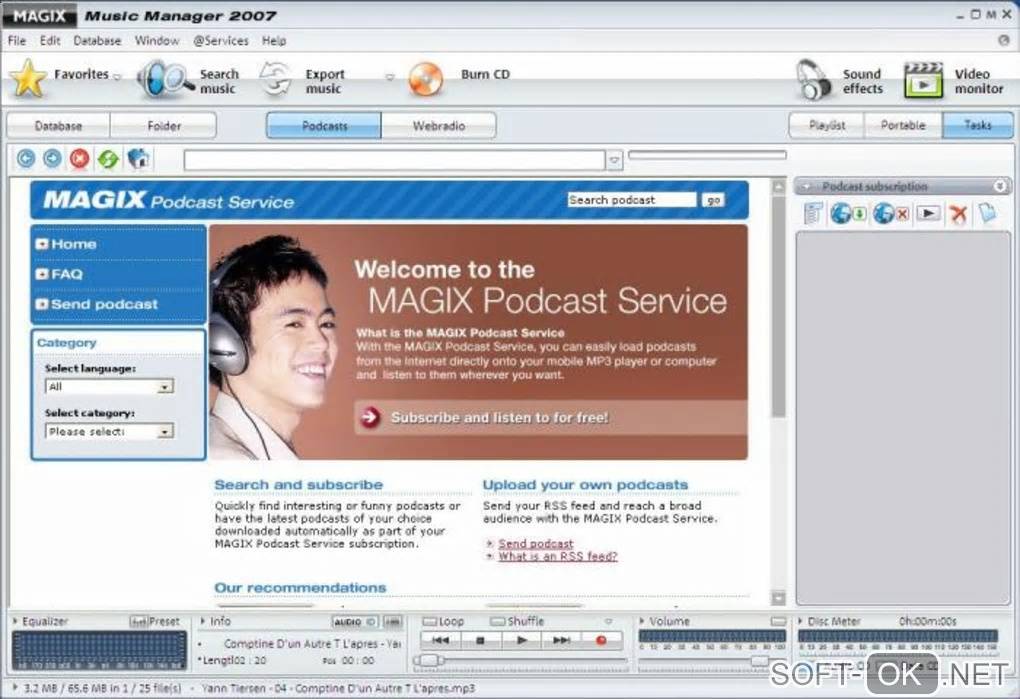Click the What is an RSS feed? link
Viewport: 1020px width, 699px height.
click(x=558, y=556)
